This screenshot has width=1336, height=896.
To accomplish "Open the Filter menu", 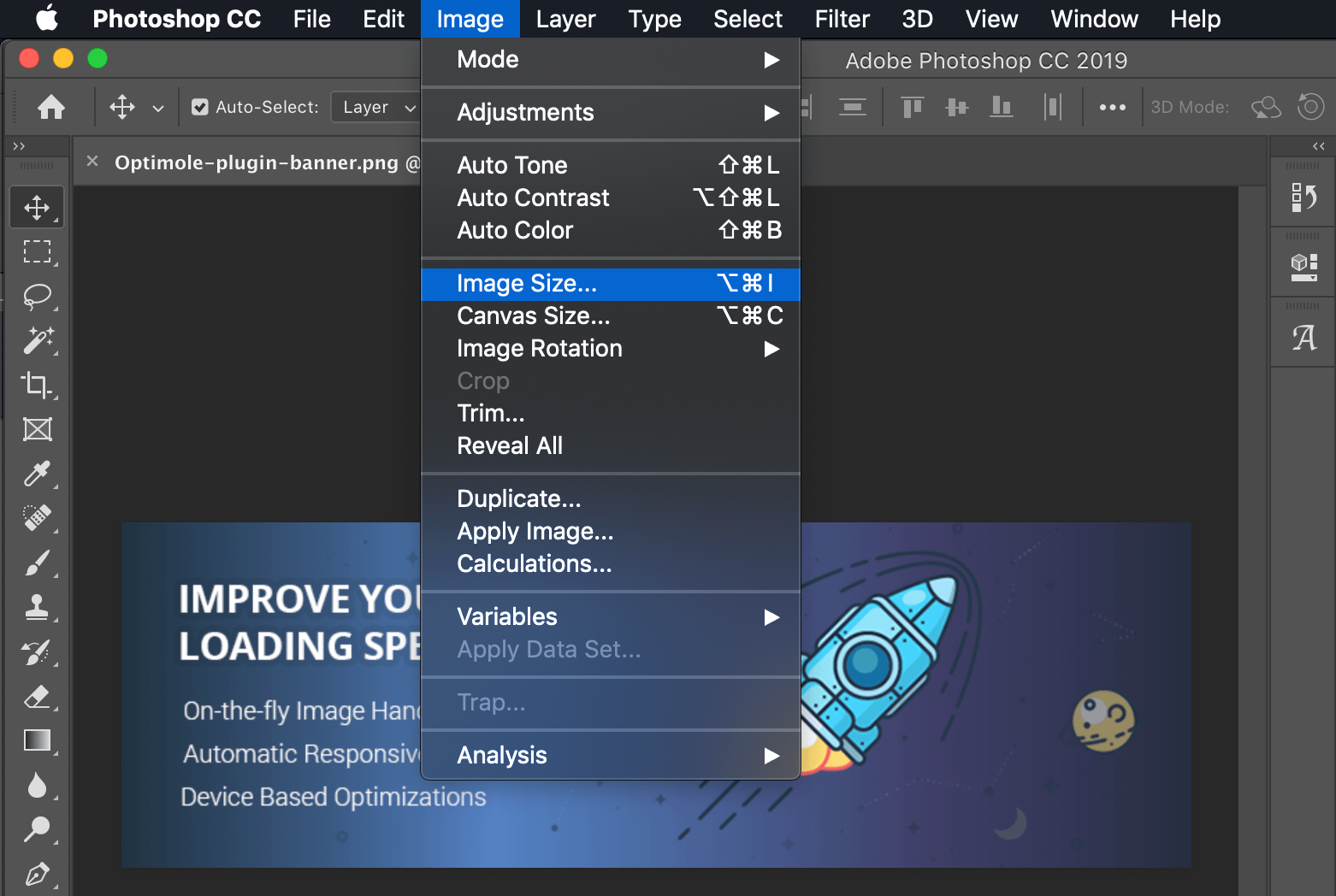I will [x=842, y=19].
